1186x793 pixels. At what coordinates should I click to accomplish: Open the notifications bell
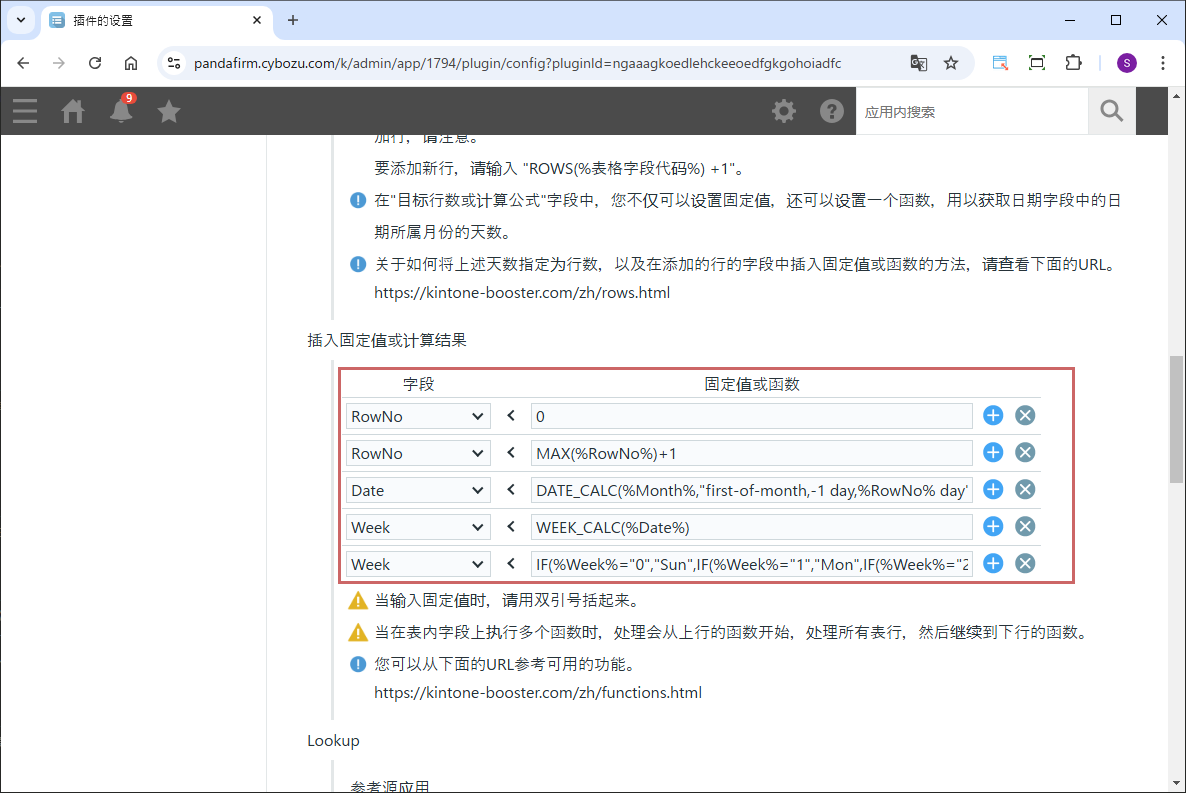click(121, 111)
